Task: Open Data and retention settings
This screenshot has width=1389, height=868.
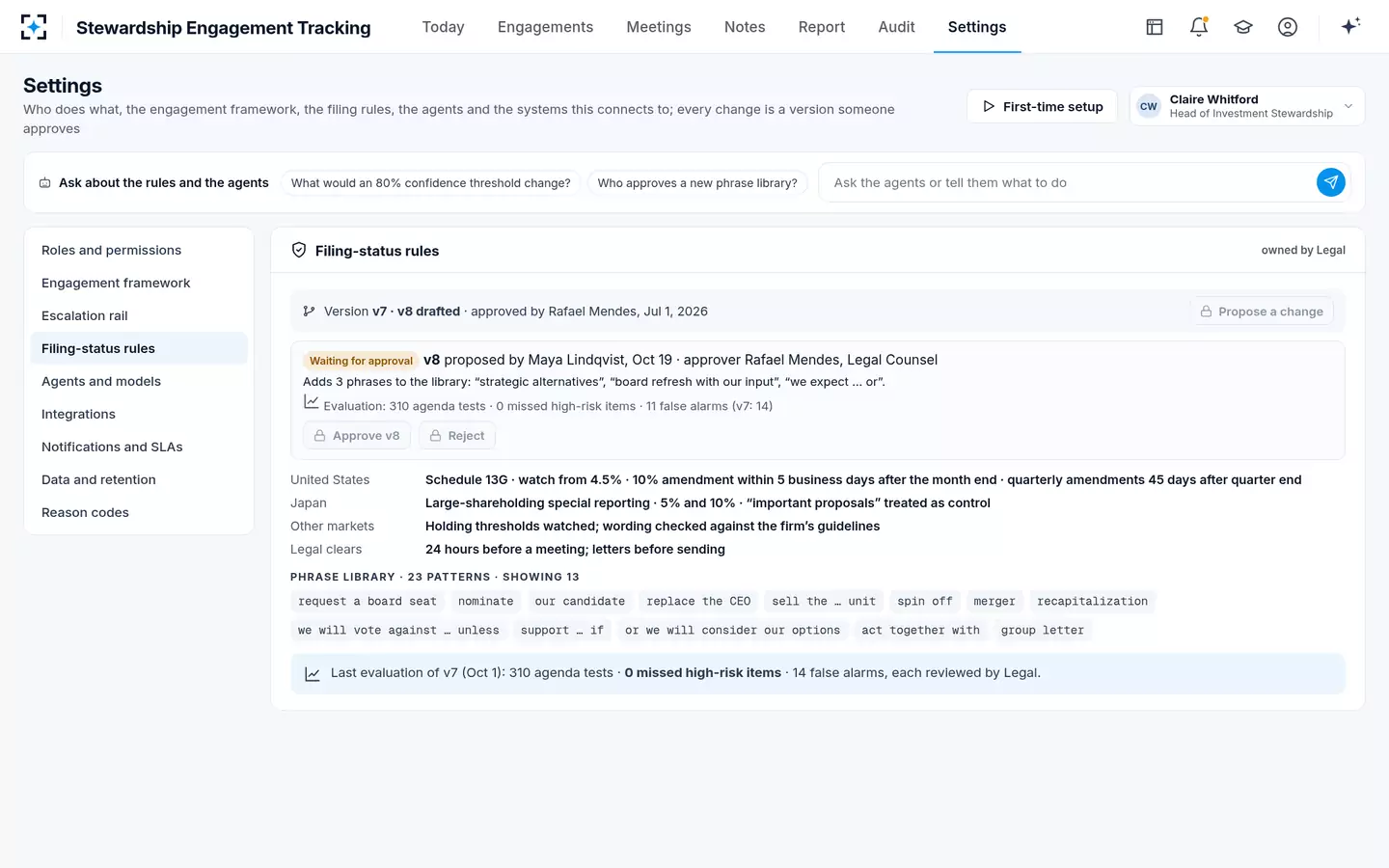Action: click(x=139, y=480)
